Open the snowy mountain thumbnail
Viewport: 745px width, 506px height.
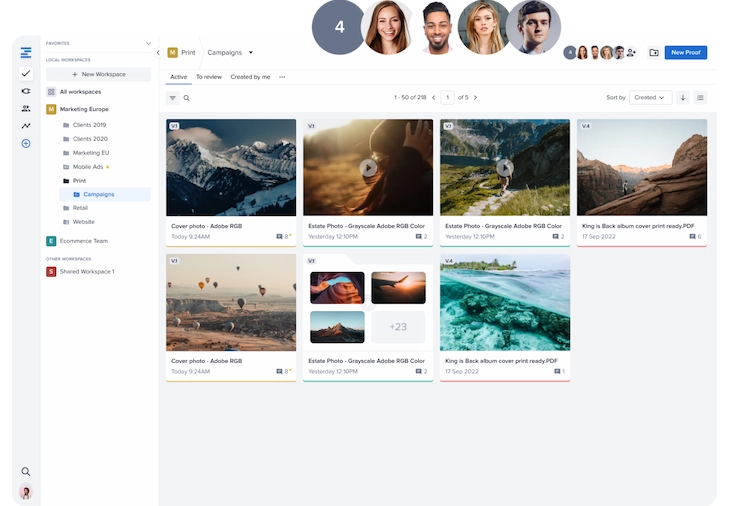(x=231, y=167)
